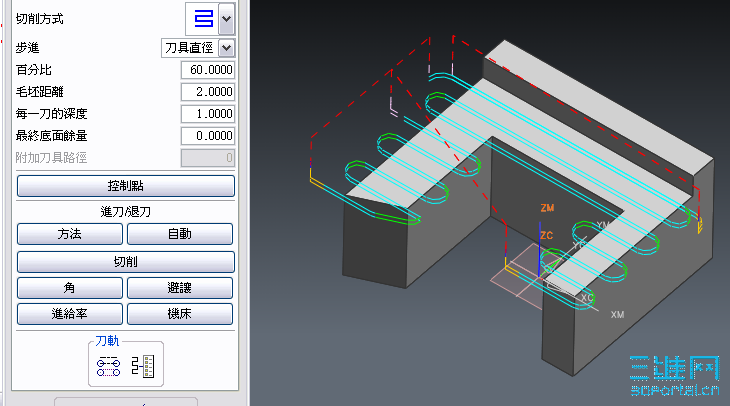The height and width of the screenshot is (406, 730).
Task: Click the disabled 附加刀具路徑 field
Action: point(208,158)
